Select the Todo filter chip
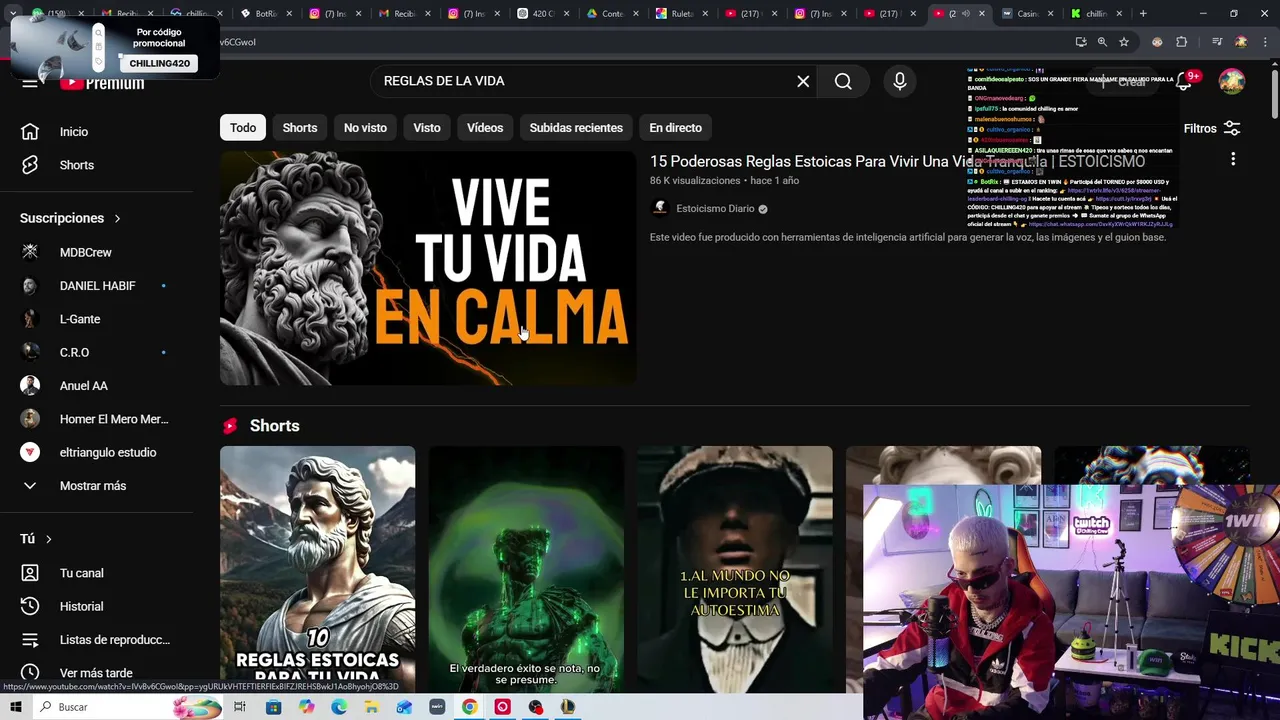The height and width of the screenshot is (720, 1280). tap(243, 128)
